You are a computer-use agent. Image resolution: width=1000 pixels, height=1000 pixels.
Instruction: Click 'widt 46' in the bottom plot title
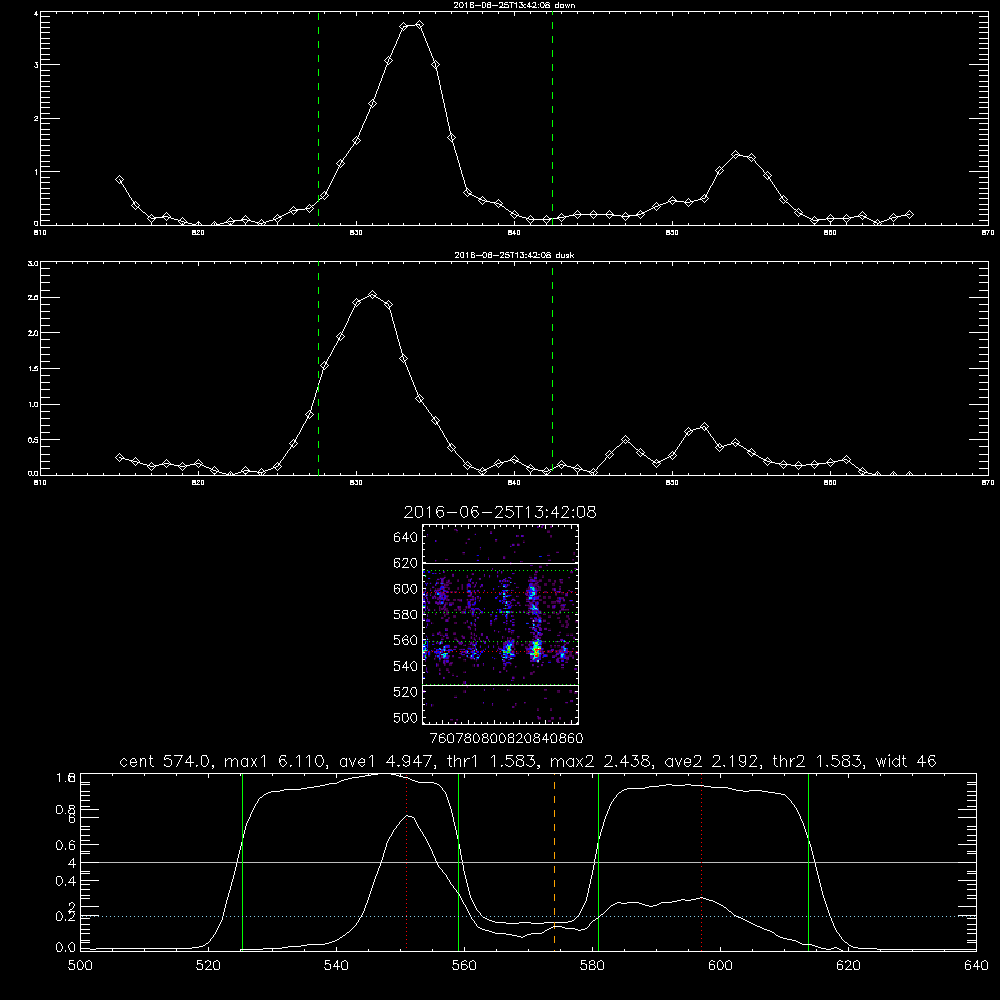pos(906,761)
